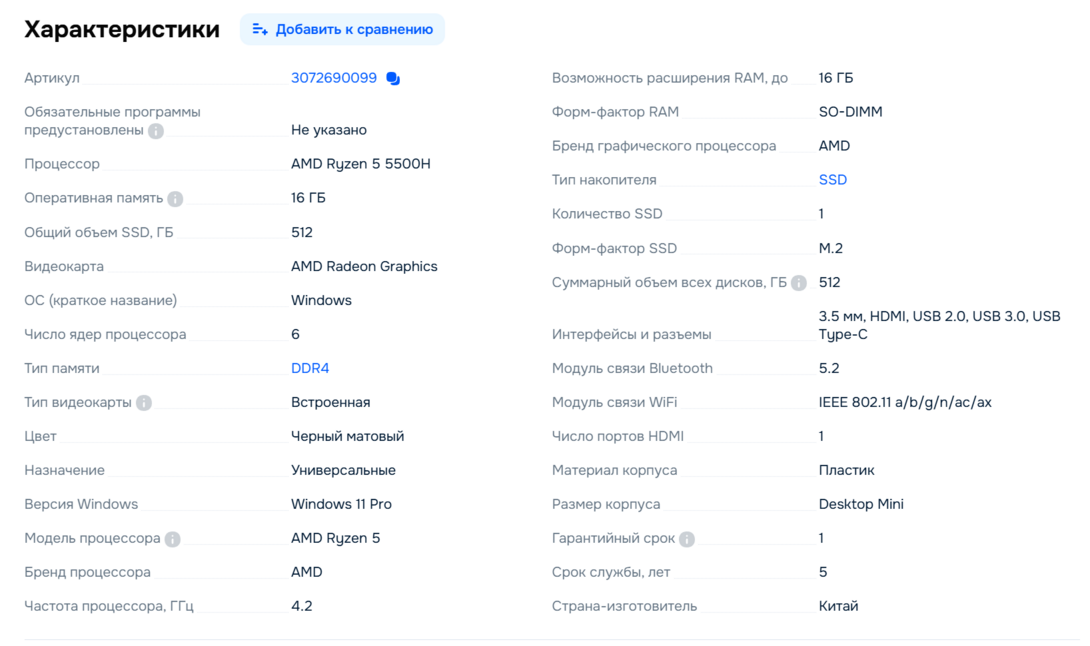Open the article number 3072690099 link
Image resolution: width=1090 pixels, height=646 pixels.
pos(334,78)
